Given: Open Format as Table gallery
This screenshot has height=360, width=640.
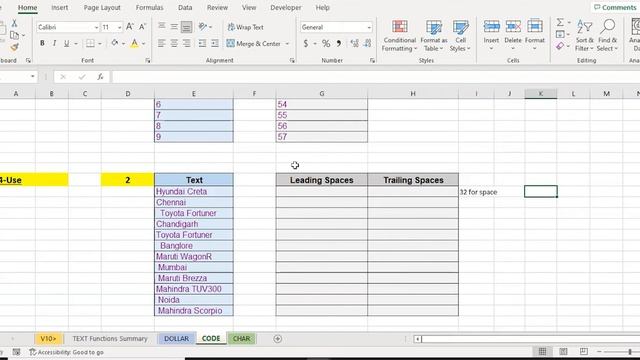Looking at the screenshot, I should [x=433, y=36].
